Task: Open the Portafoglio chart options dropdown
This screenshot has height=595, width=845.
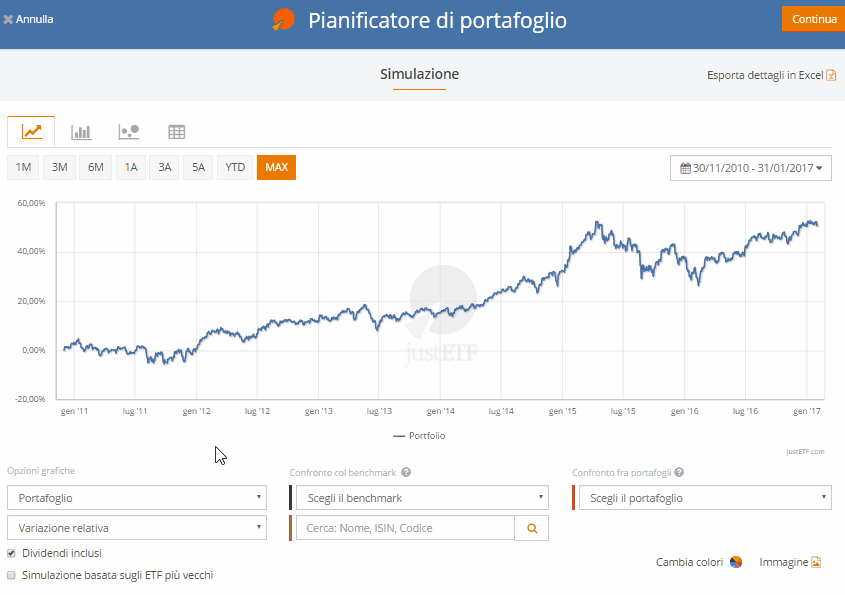Action: pyautogui.click(x=136, y=497)
